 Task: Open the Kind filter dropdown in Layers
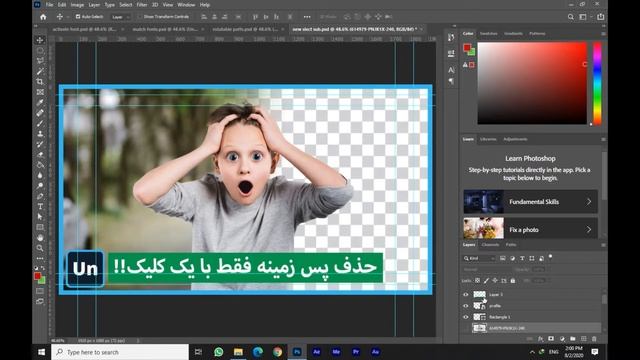click(x=479, y=258)
